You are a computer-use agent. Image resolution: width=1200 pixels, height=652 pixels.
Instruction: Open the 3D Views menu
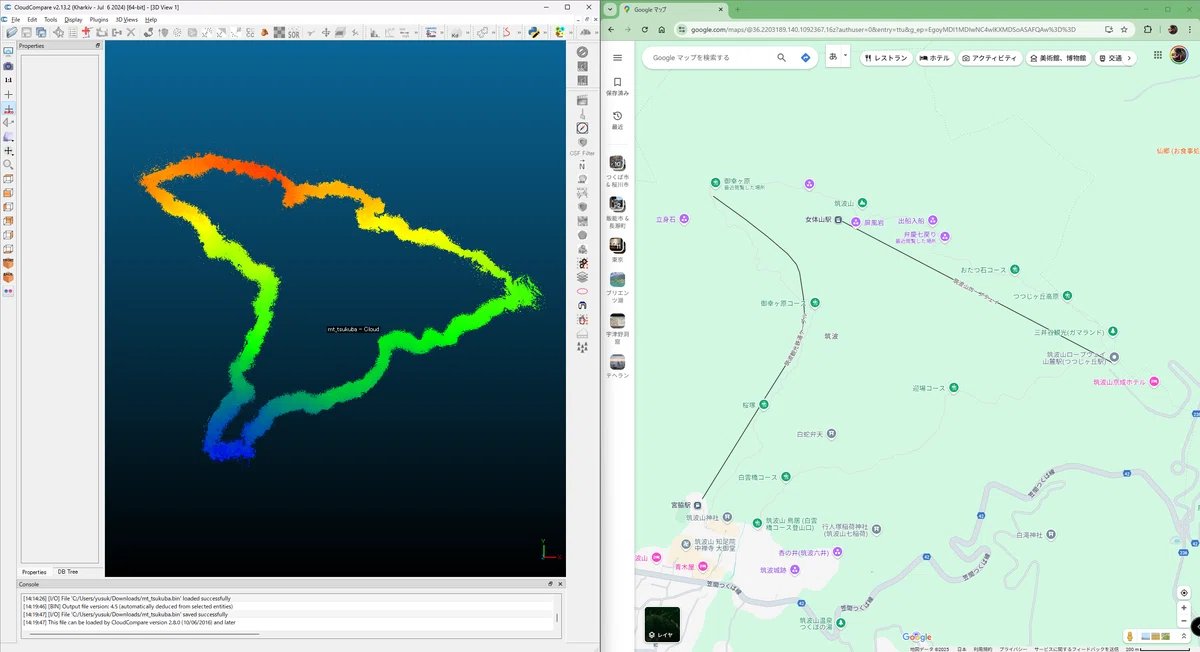(127, 19)
